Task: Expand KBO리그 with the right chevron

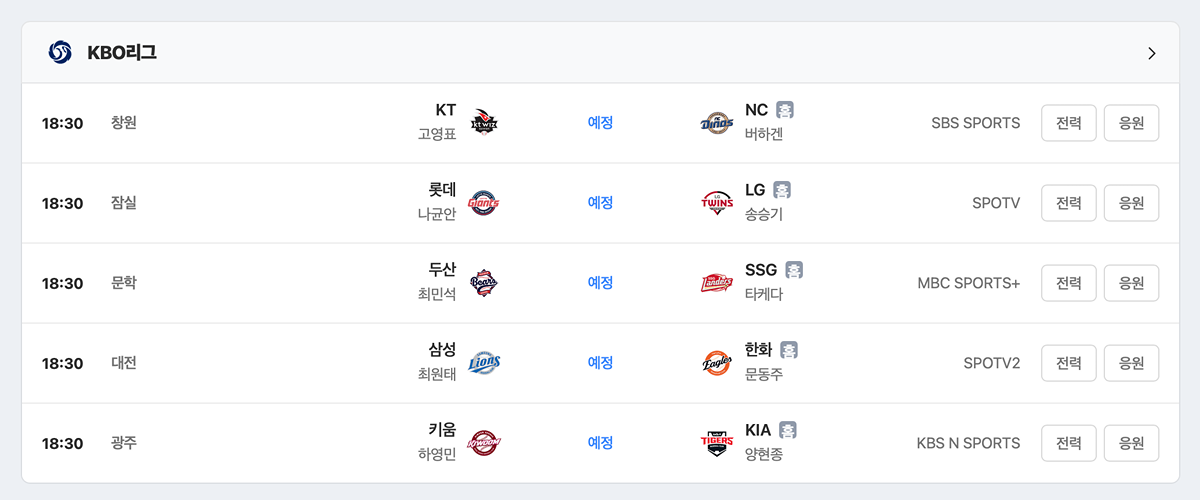Action: pos(1151,53)
